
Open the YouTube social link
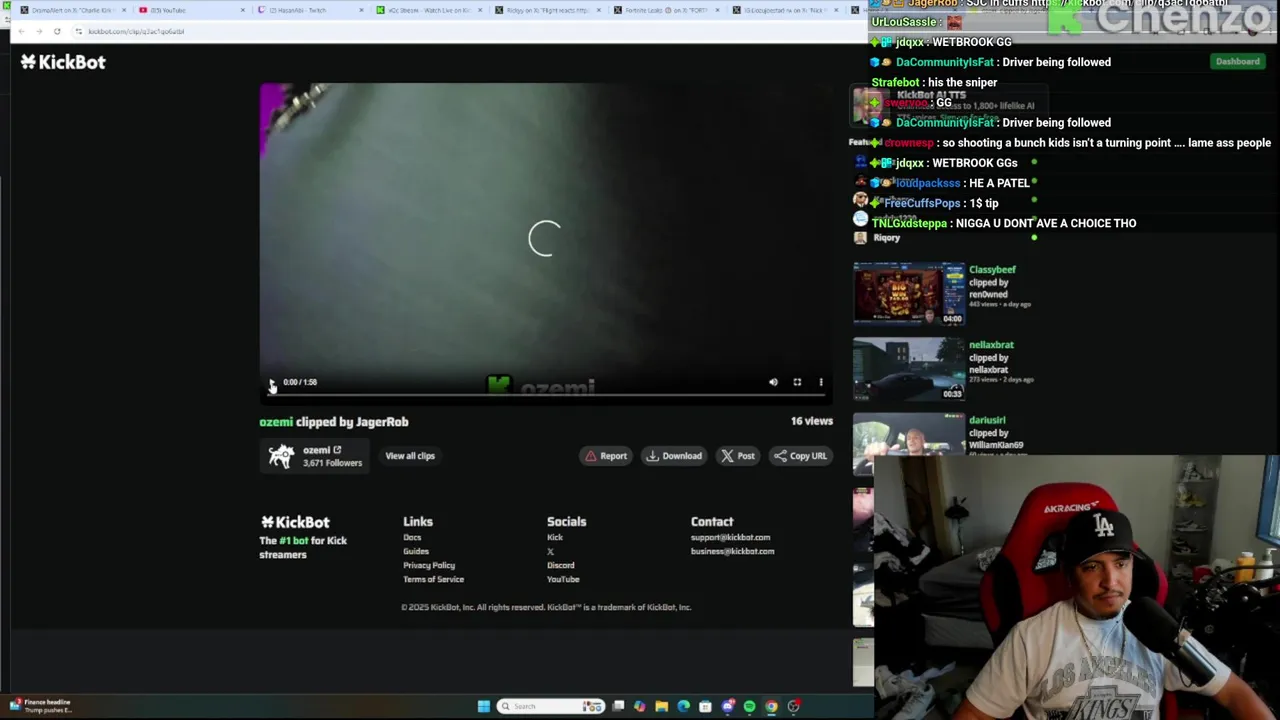(563, 579)
